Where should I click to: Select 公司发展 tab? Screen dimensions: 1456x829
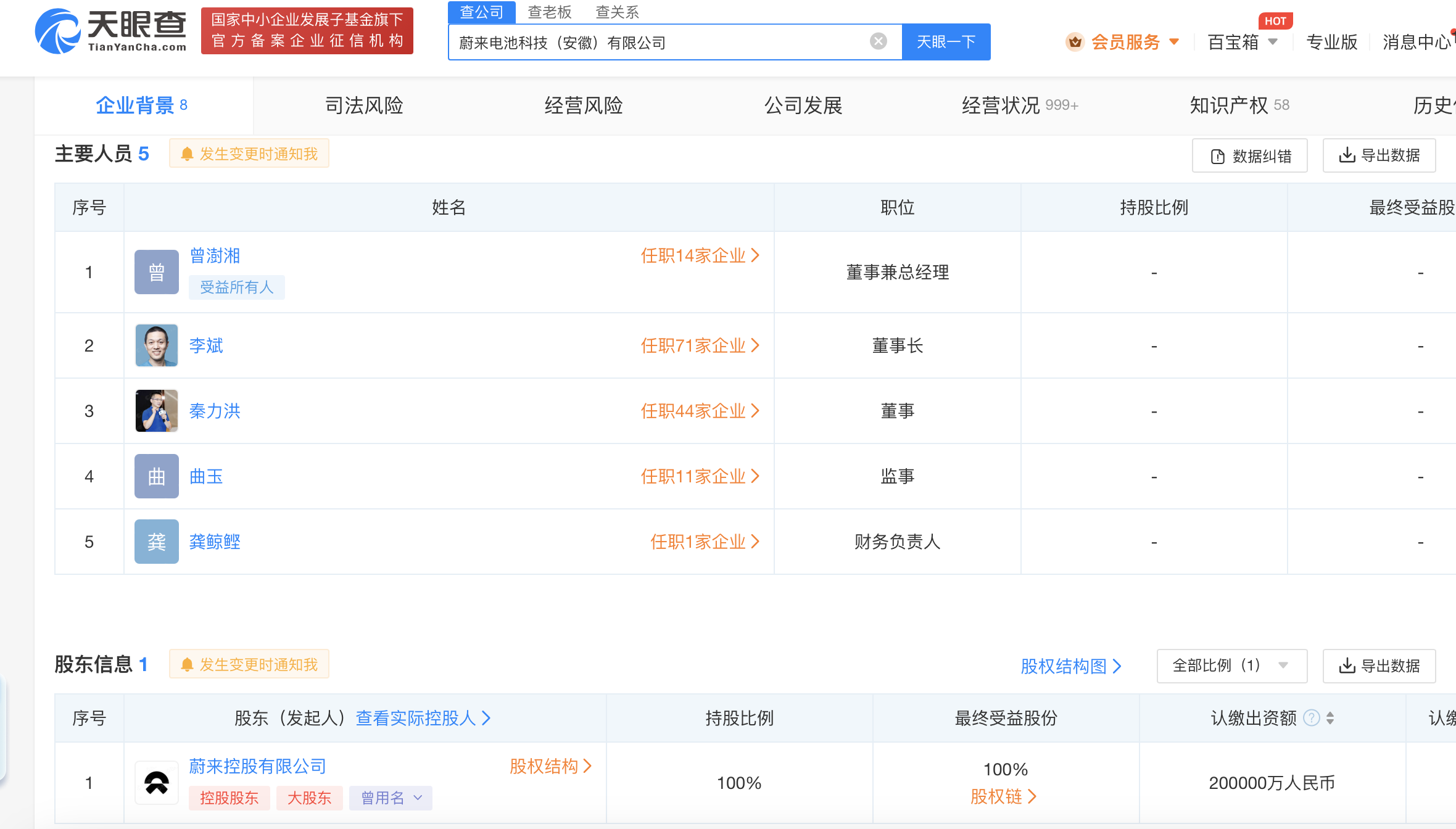tap(803, 105)
